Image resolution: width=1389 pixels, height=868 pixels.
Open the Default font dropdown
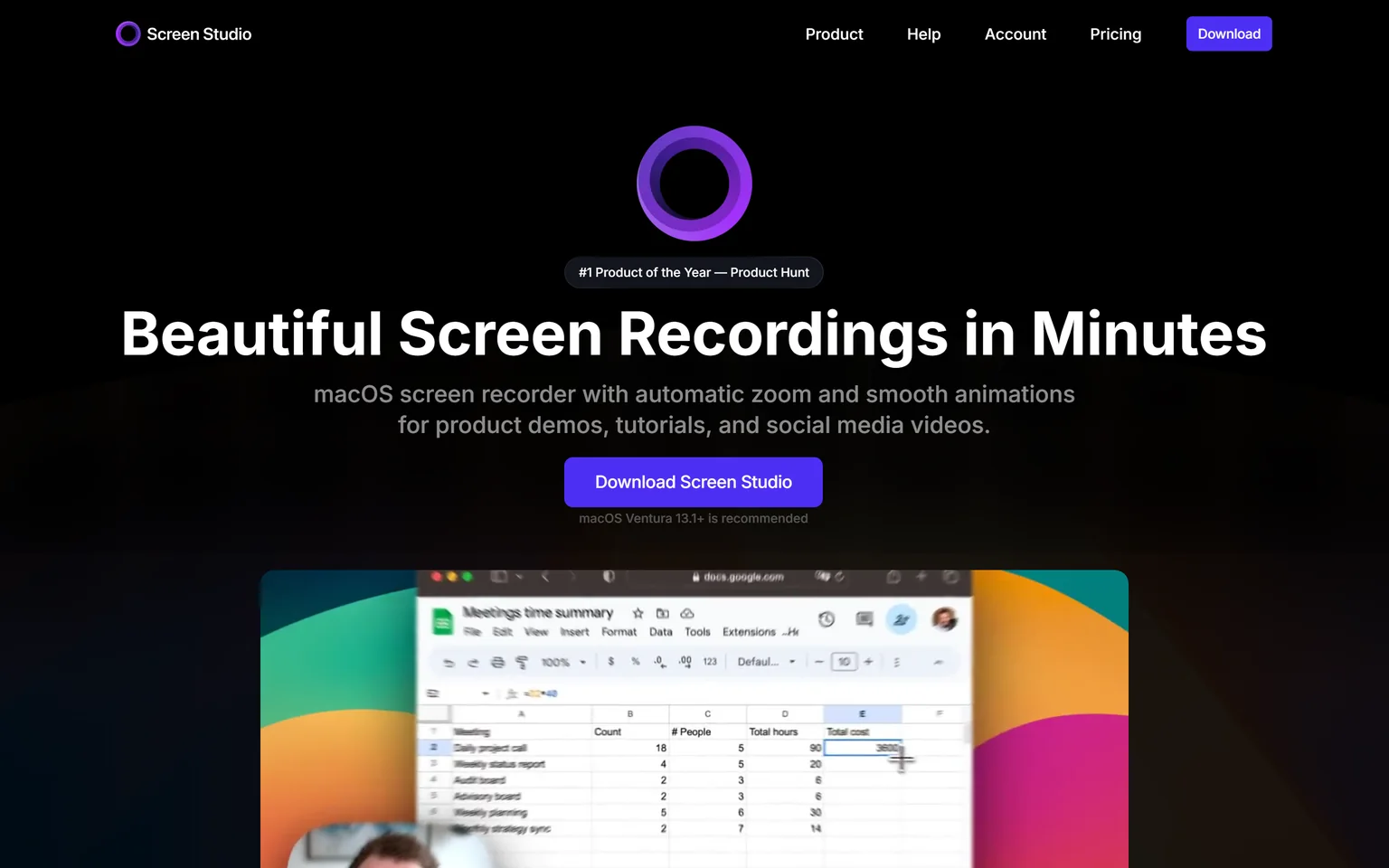766,662
